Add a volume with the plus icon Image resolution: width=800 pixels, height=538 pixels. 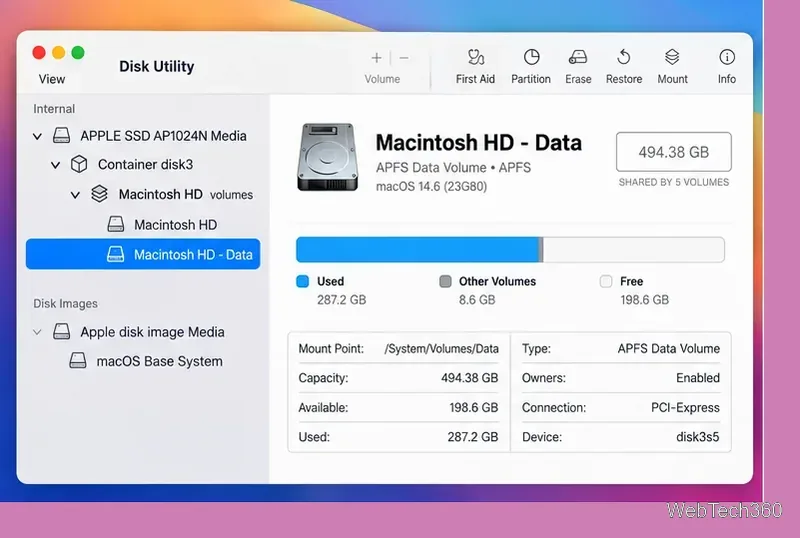[x=377, y=58]
